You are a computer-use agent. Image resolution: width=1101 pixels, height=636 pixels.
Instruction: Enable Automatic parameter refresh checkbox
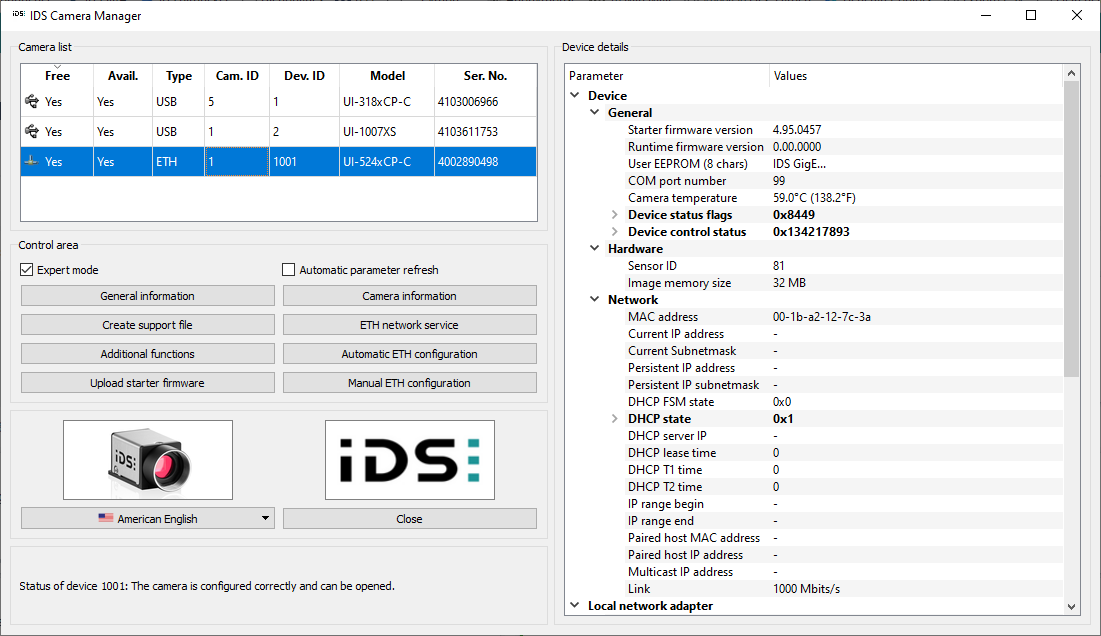[289, 270]
